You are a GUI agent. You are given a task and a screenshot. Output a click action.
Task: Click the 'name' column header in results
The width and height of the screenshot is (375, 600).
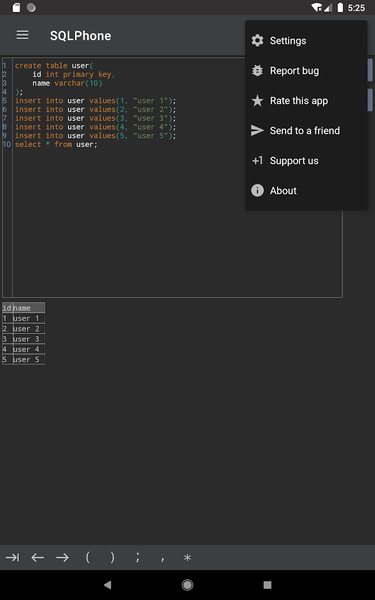coord(29,308)
